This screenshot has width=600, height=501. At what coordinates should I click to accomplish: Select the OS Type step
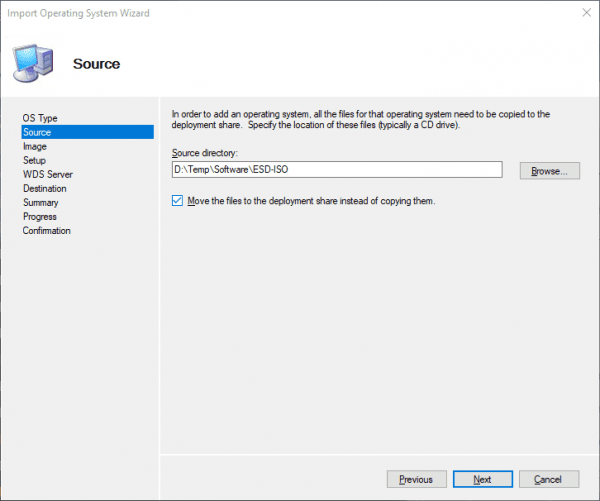(x=40, y=118)
